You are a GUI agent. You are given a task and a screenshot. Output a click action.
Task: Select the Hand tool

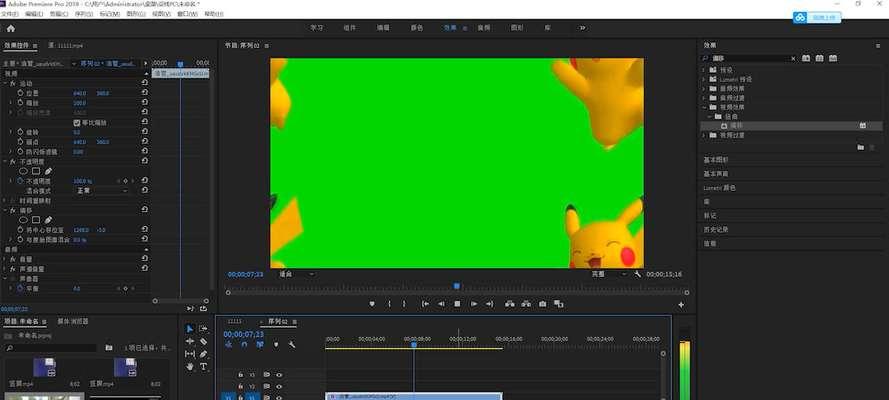pos(190,367)
